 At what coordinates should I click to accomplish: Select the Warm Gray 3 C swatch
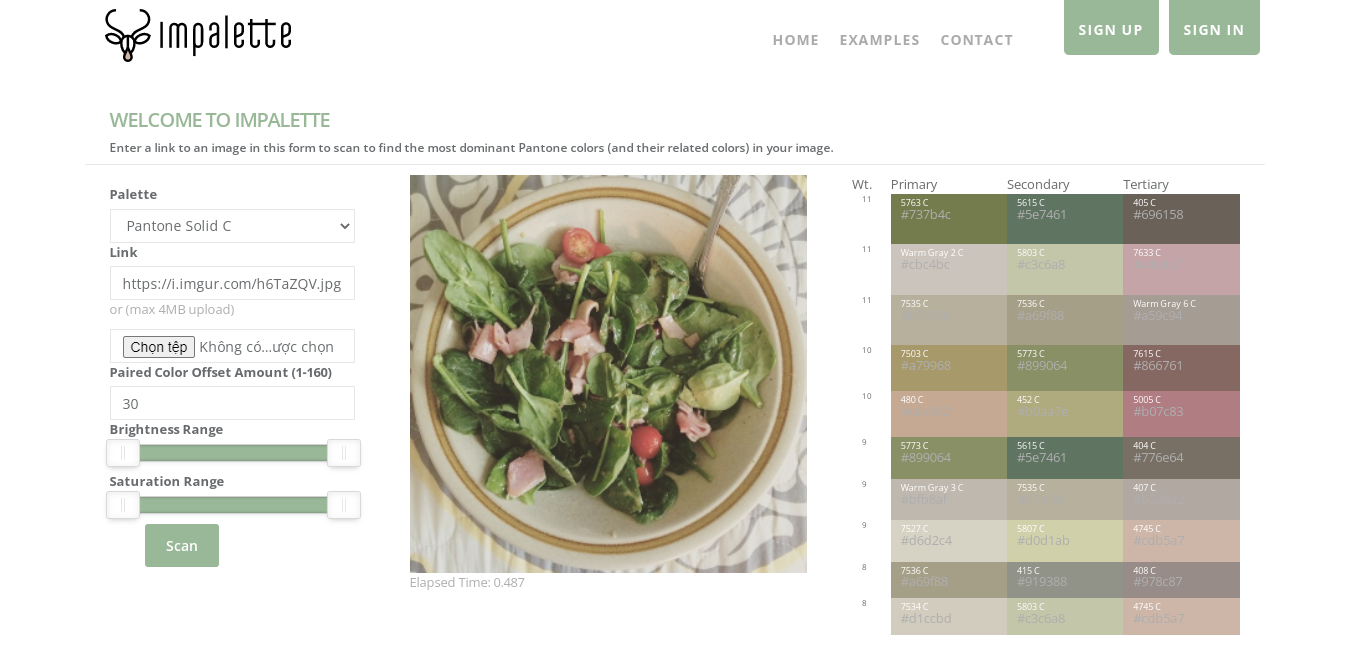948,499
